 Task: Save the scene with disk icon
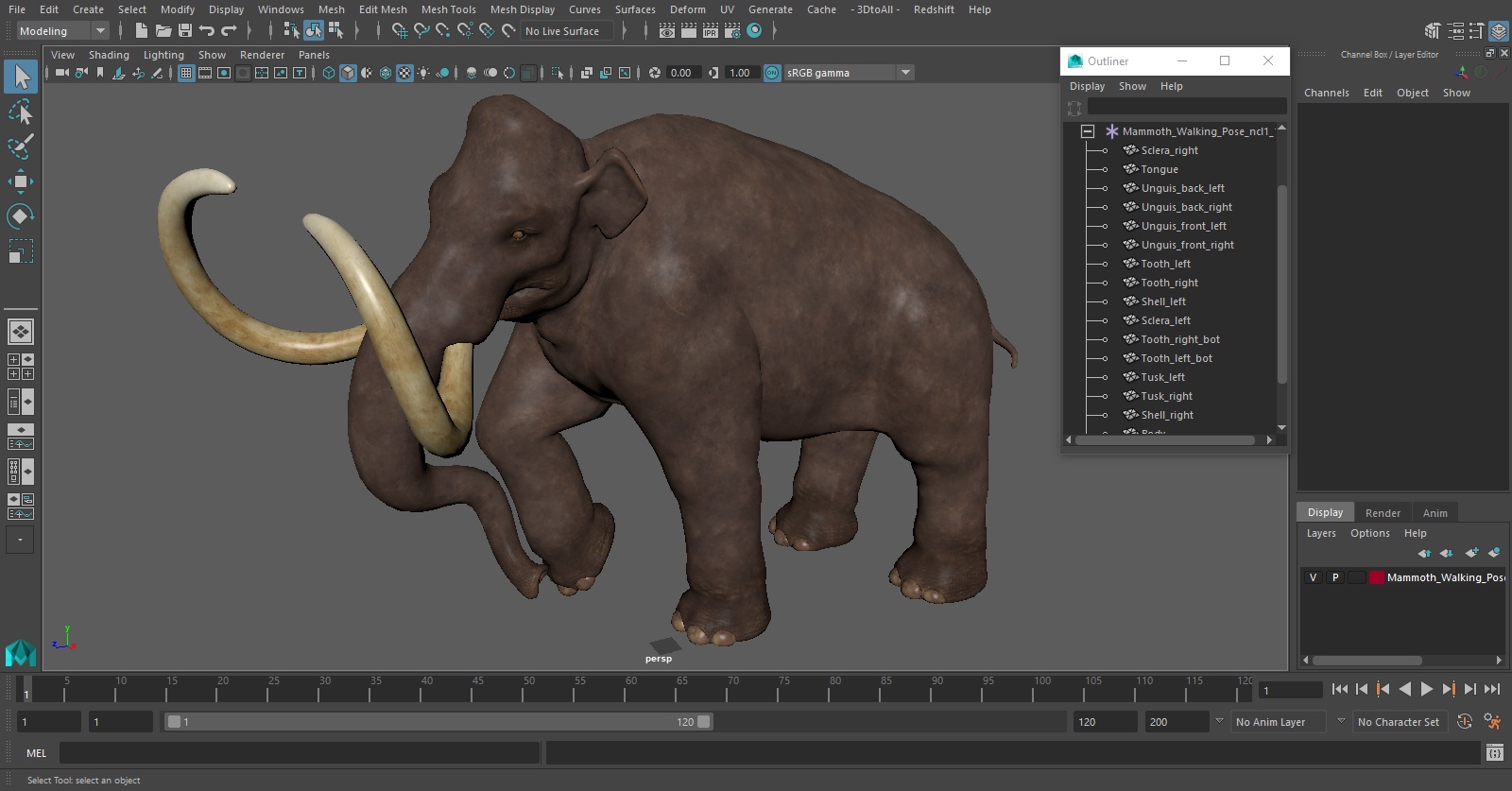click(185, 31)
